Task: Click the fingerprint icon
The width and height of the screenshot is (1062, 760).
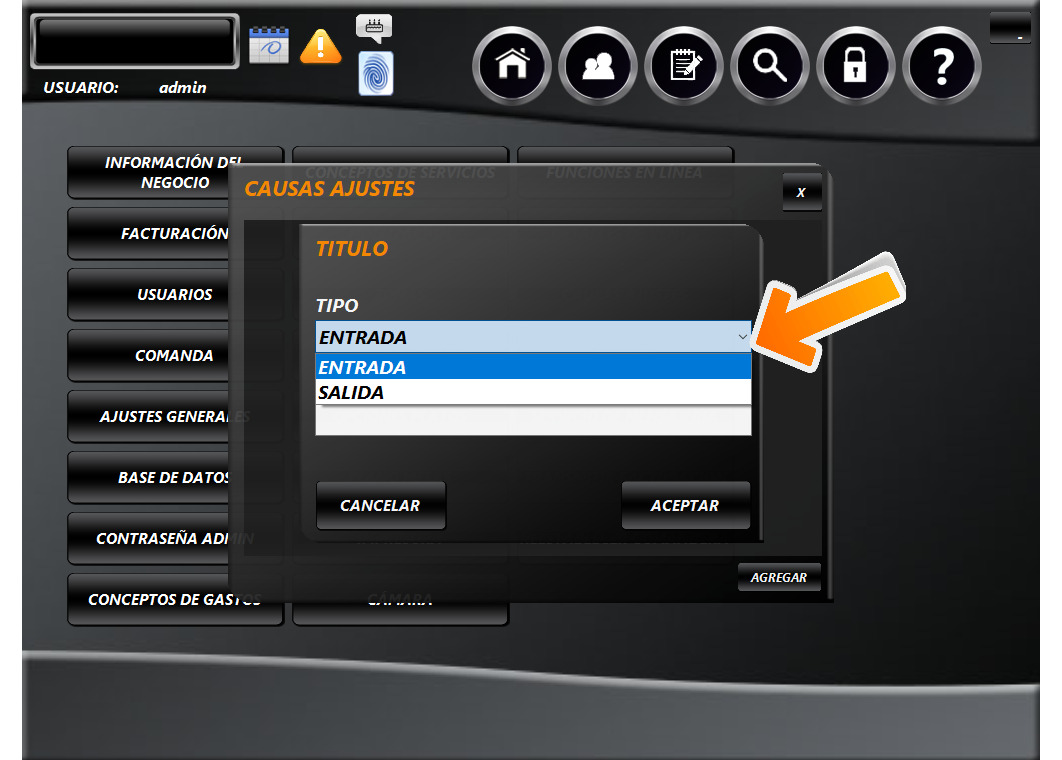Action: click(x=376, y=74)
